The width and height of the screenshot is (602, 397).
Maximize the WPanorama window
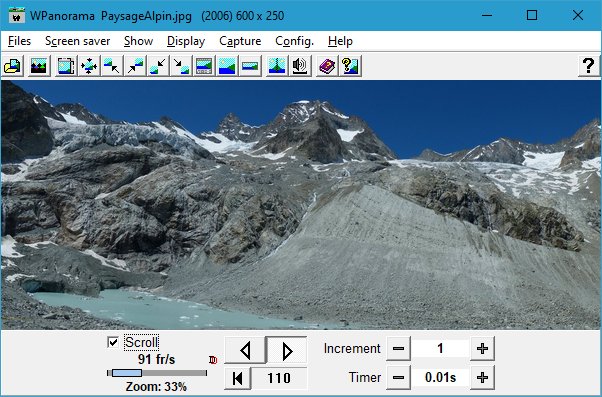click(532, 15)
